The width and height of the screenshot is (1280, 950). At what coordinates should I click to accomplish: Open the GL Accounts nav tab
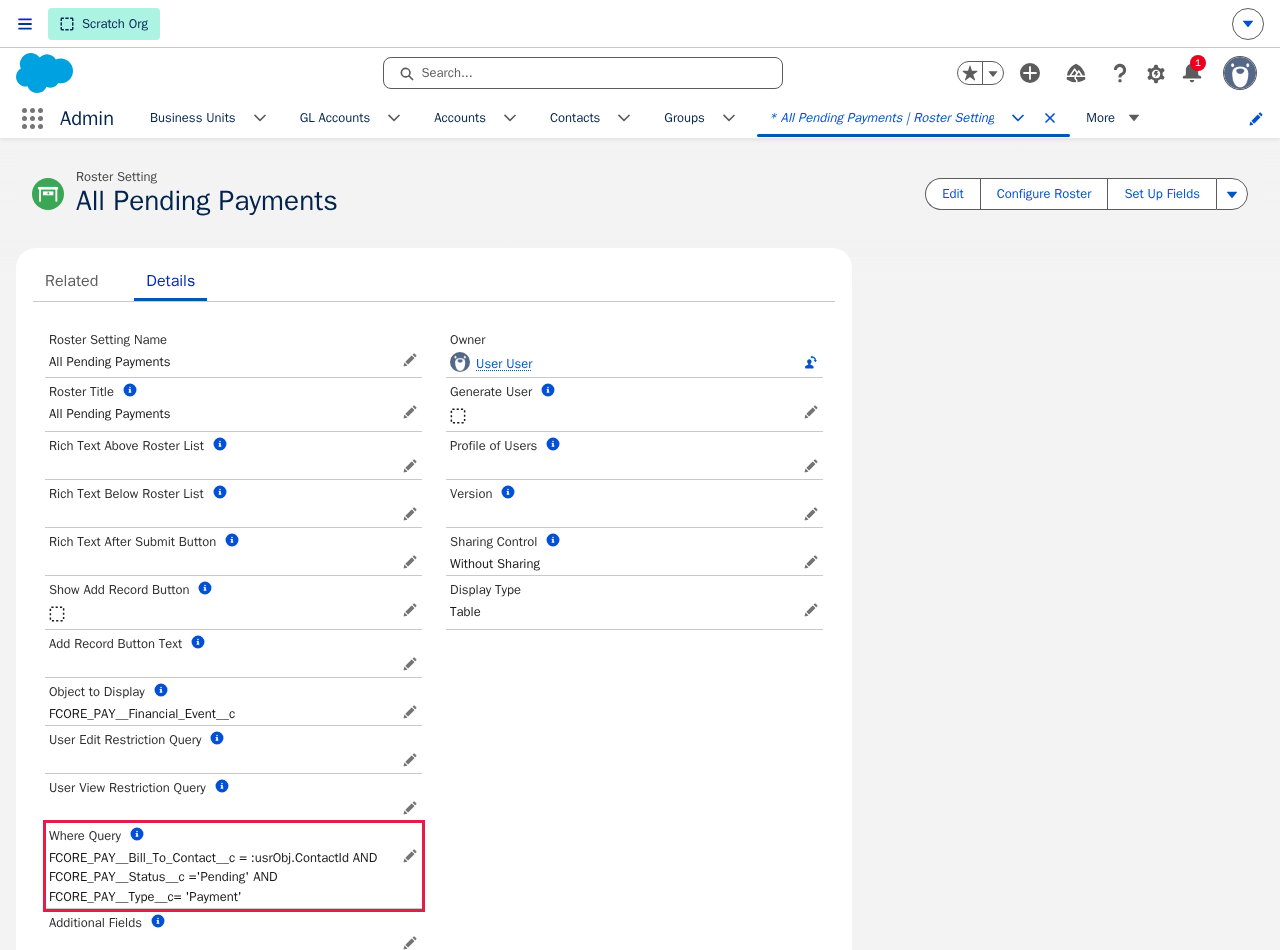335,118
